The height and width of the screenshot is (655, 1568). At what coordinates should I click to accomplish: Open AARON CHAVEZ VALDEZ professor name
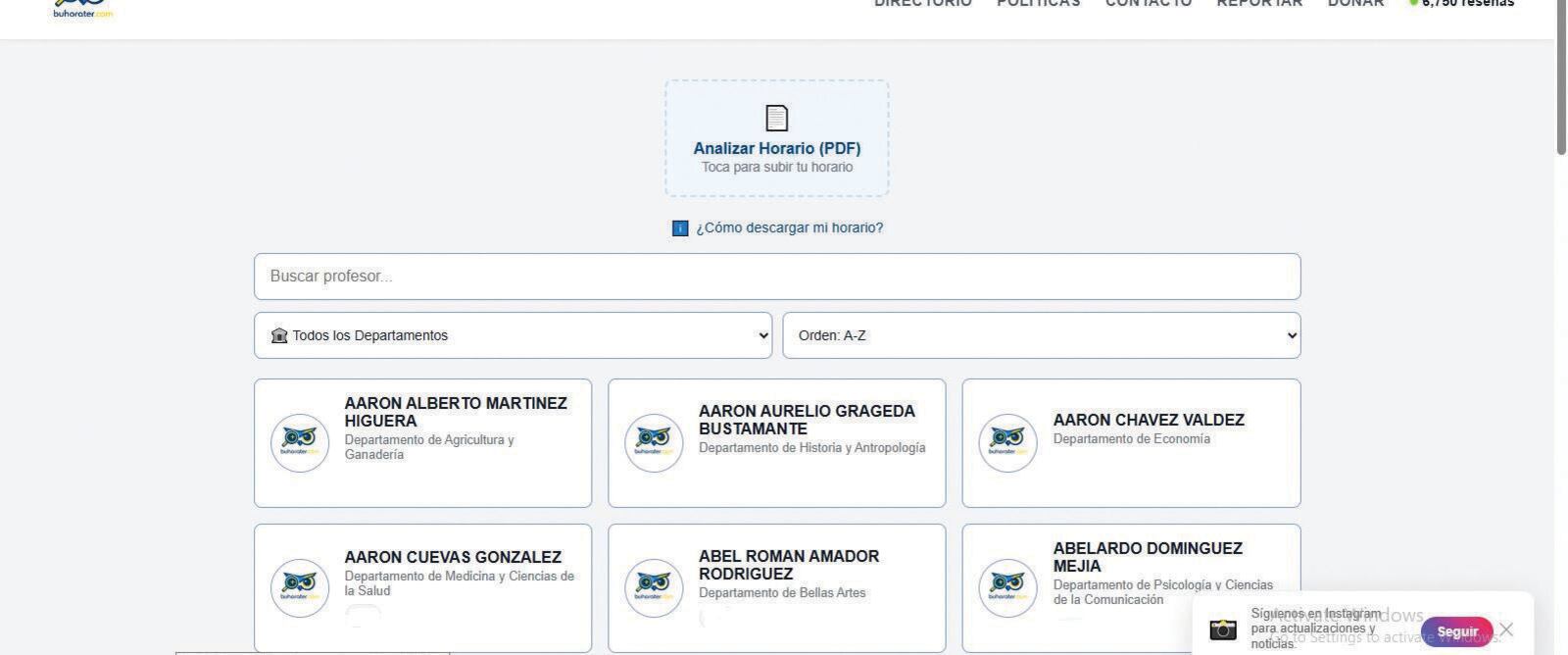(x=1149, y=420)
